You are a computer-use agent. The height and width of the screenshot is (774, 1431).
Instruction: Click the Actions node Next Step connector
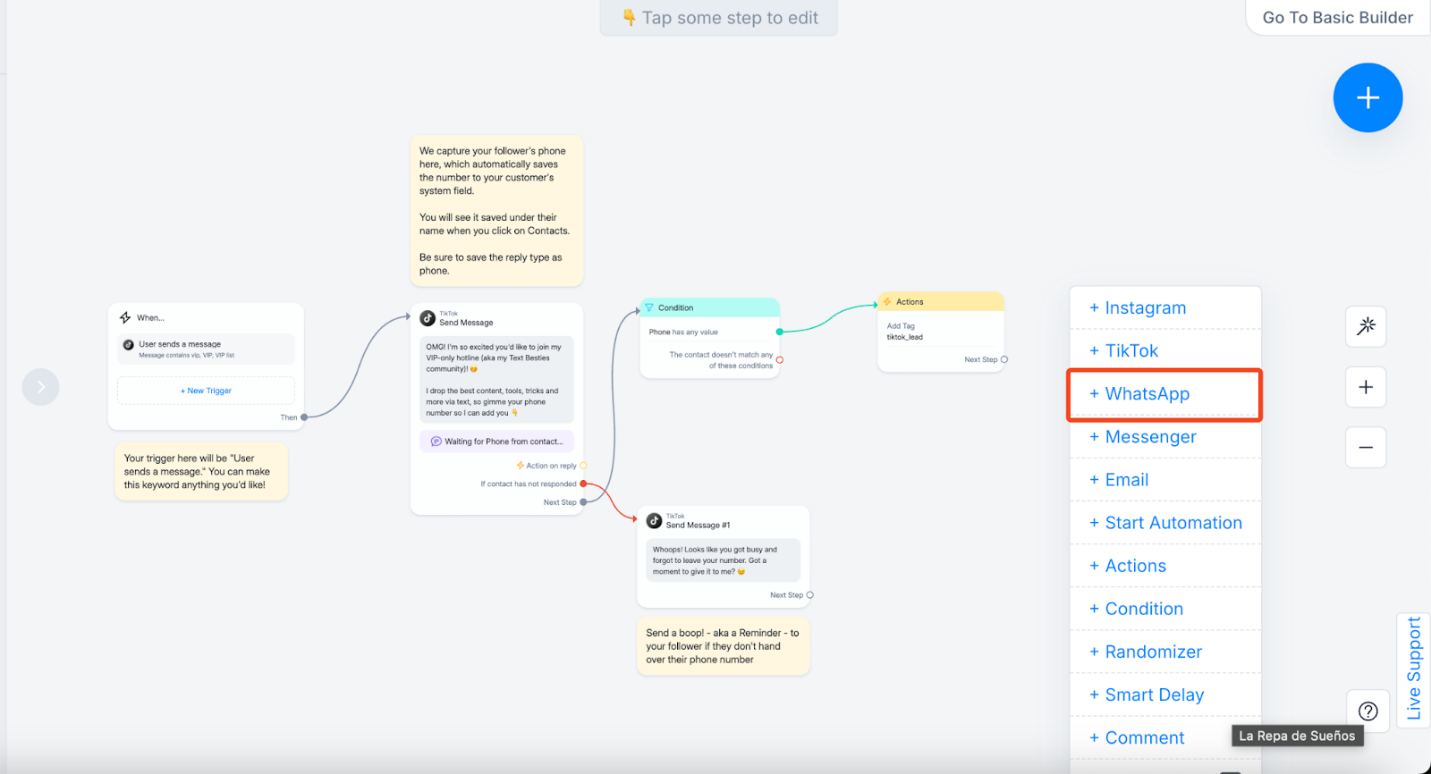click(x=1004, y=360)
